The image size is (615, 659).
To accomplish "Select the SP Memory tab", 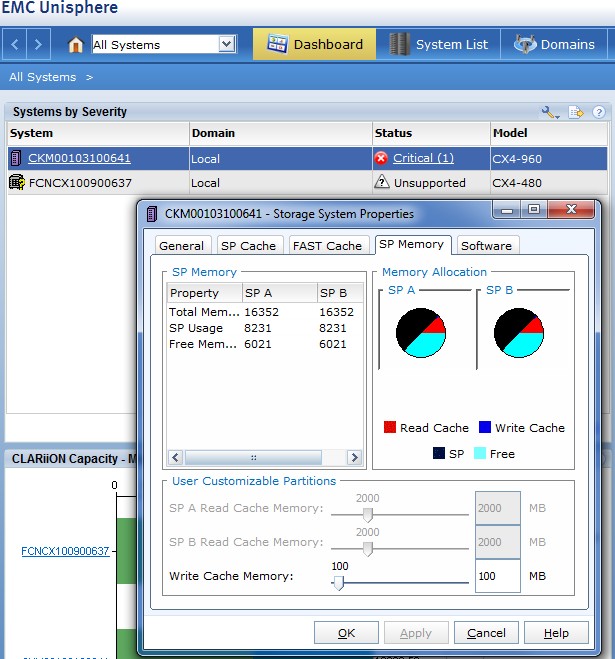I will coord(412,244).
